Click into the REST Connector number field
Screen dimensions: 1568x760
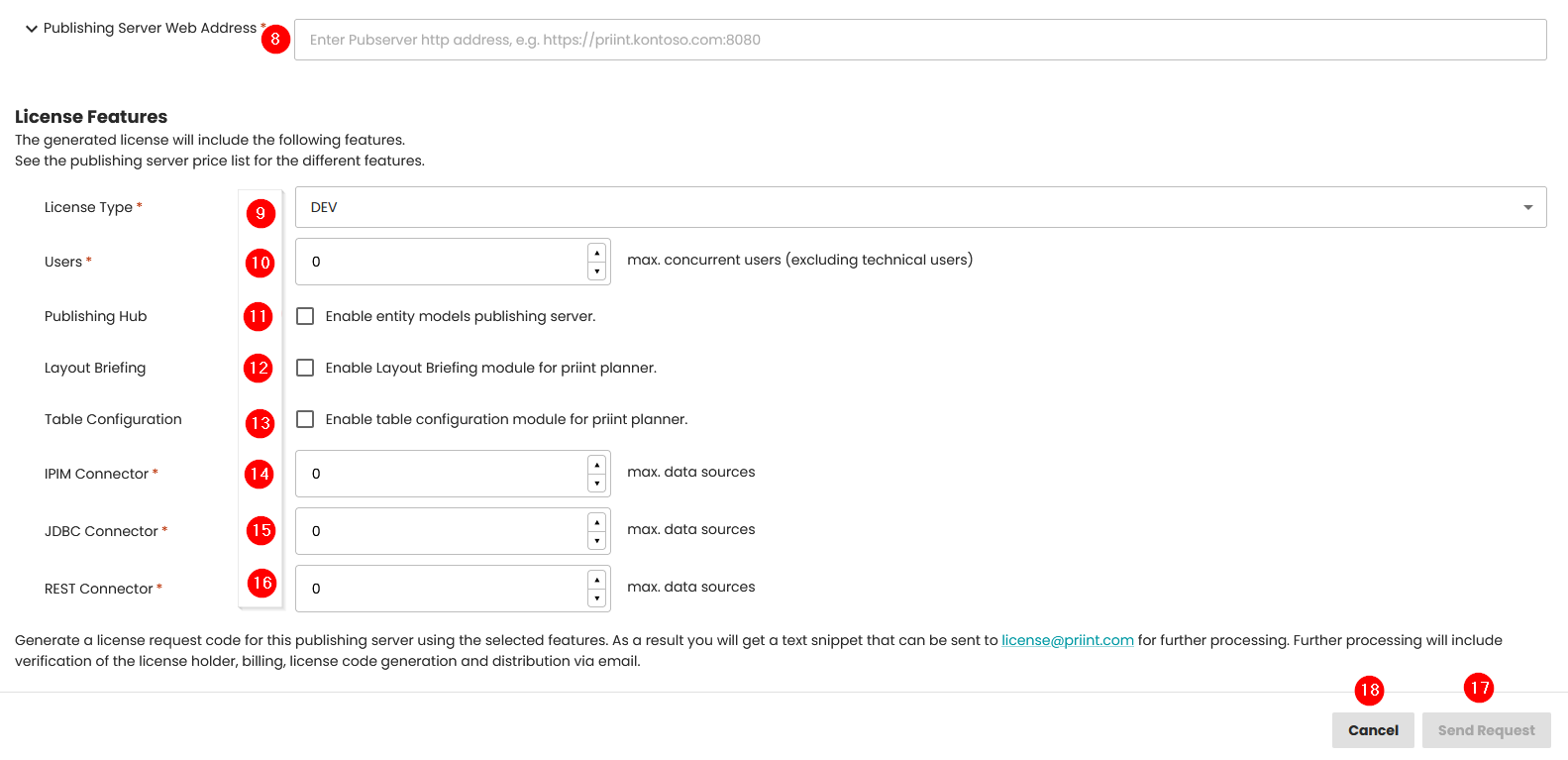tap(441, 589)
